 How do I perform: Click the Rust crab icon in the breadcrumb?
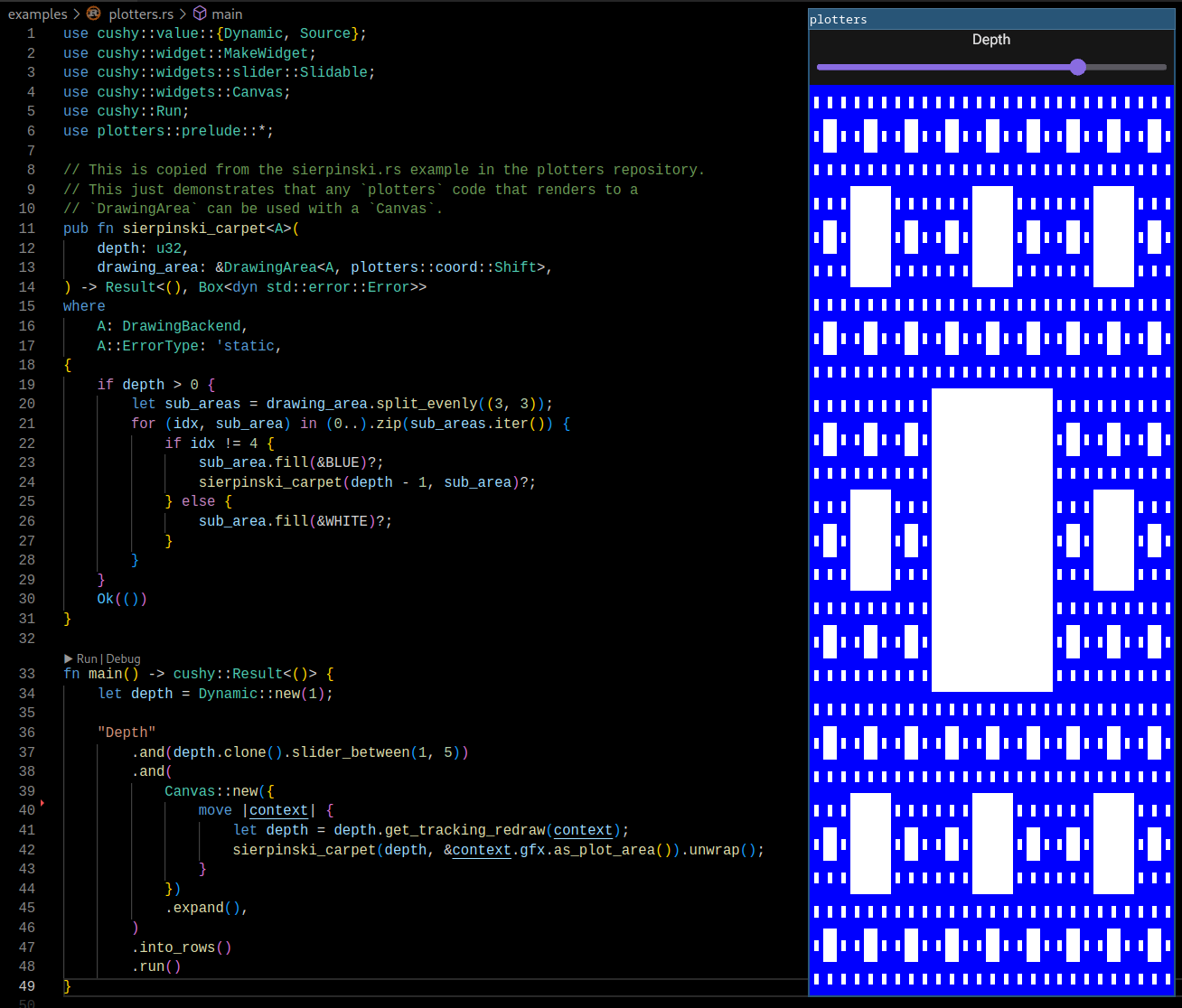94,14
